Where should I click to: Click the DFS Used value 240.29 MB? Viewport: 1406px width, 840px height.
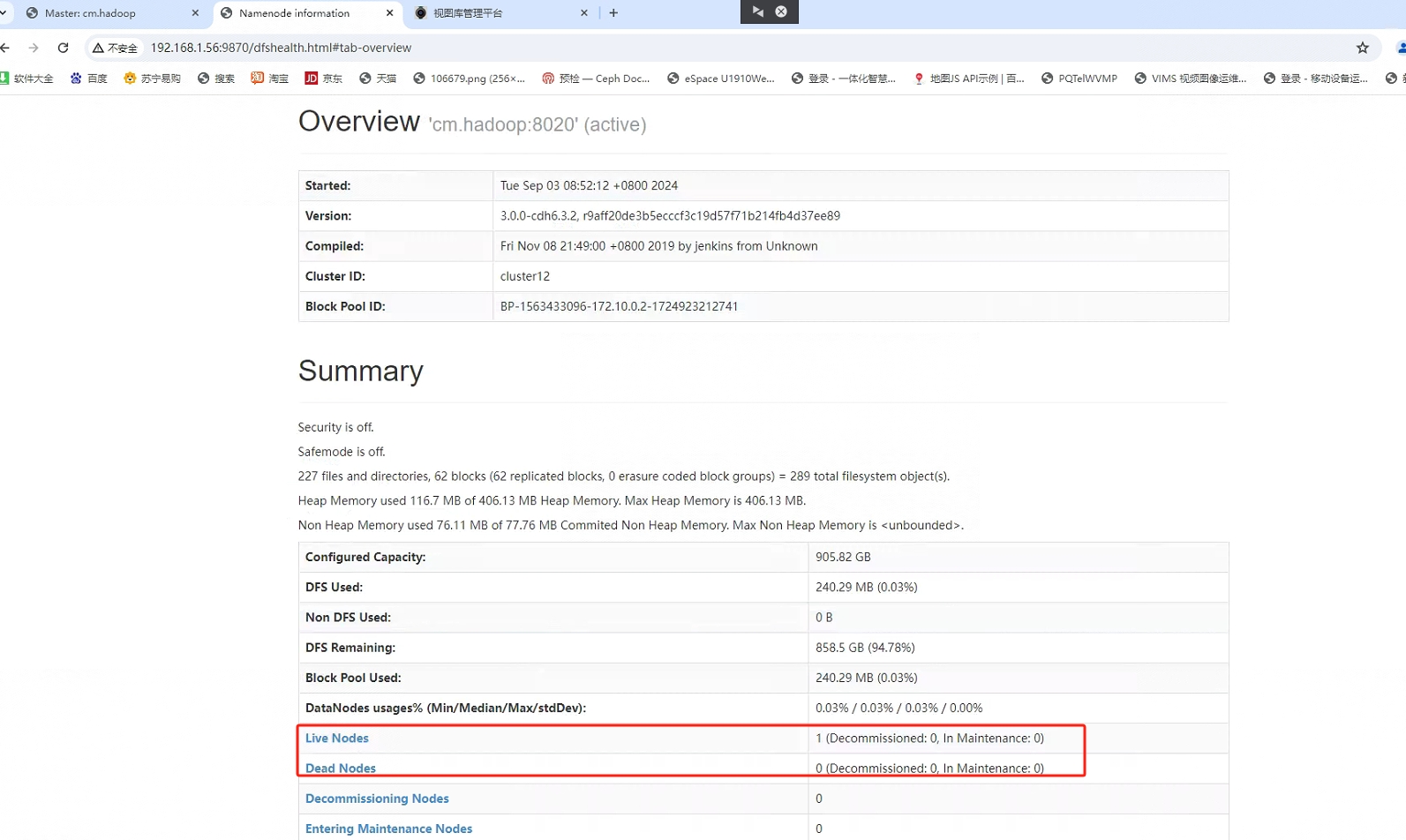click(x=867, y=587)
